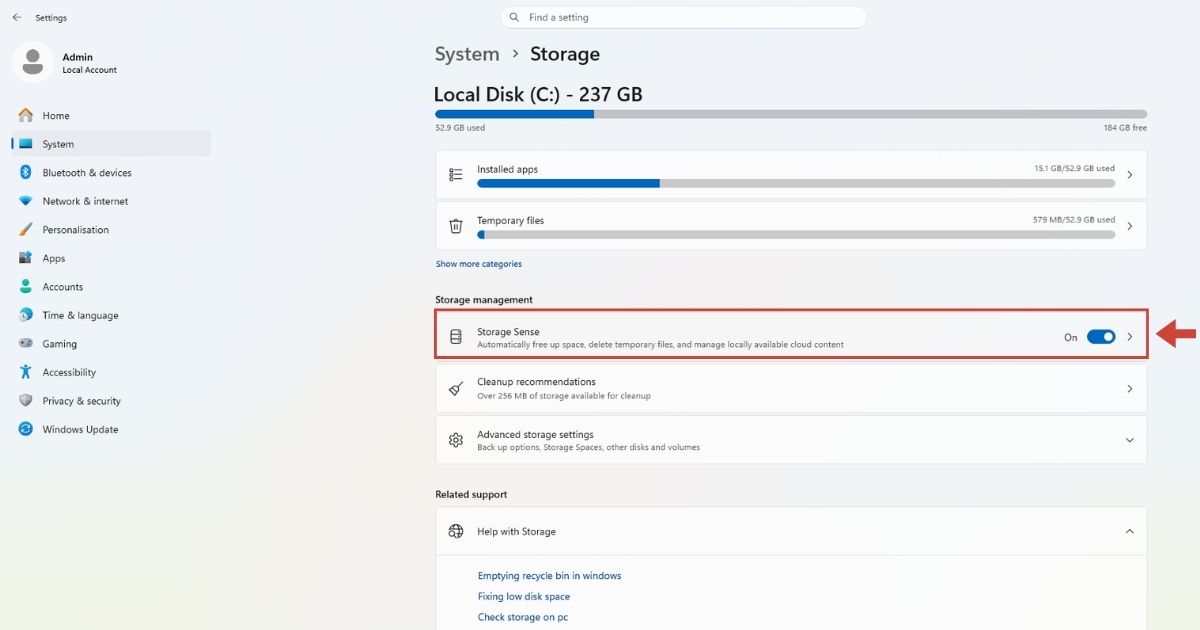Click System in the breadcrumb
The height and width of the screenshot is (630, 1200).
tap(467, 54)
